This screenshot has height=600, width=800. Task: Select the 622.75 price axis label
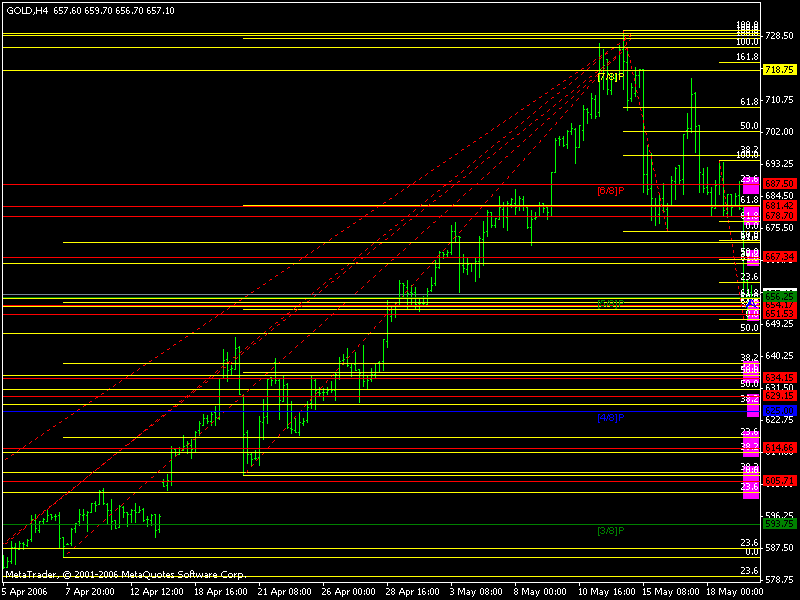point(779,419)
